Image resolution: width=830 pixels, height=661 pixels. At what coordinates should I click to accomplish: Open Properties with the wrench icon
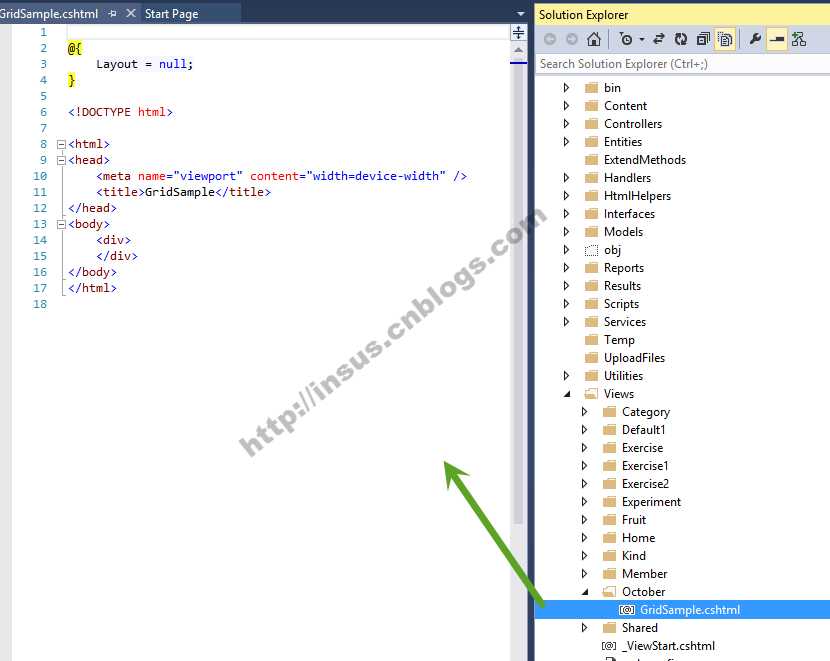point(755,39)
